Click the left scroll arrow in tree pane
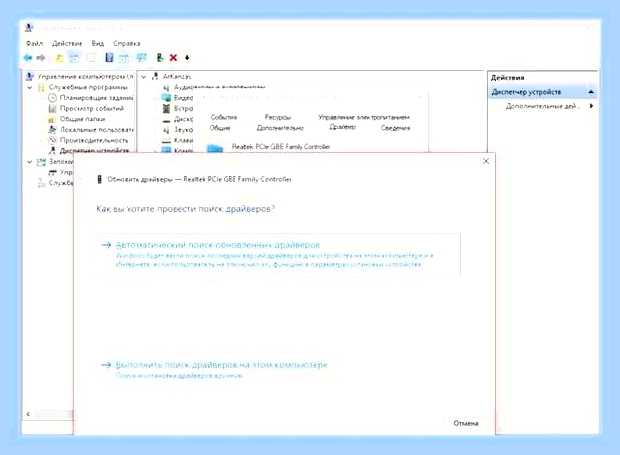This screenshot has height=455, width=620. pyautogui.click(x=28, y=414)
